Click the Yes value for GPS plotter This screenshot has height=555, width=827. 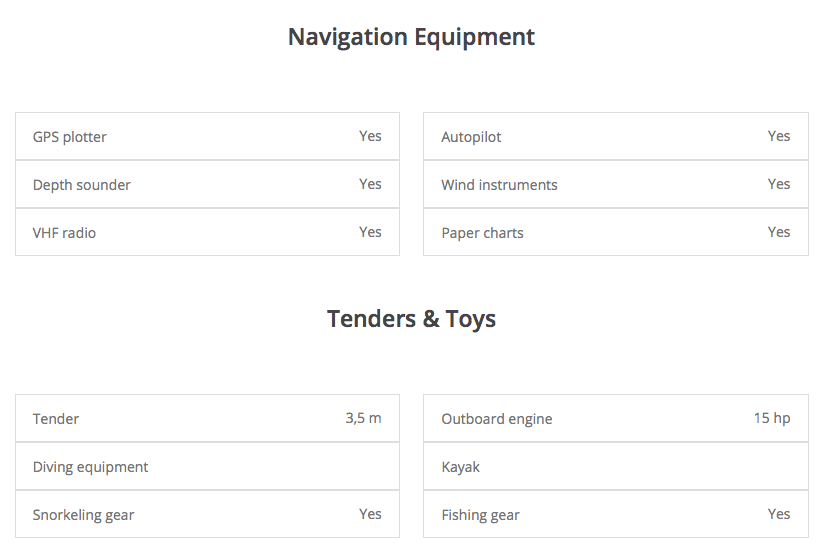click(x=370, y=136)
